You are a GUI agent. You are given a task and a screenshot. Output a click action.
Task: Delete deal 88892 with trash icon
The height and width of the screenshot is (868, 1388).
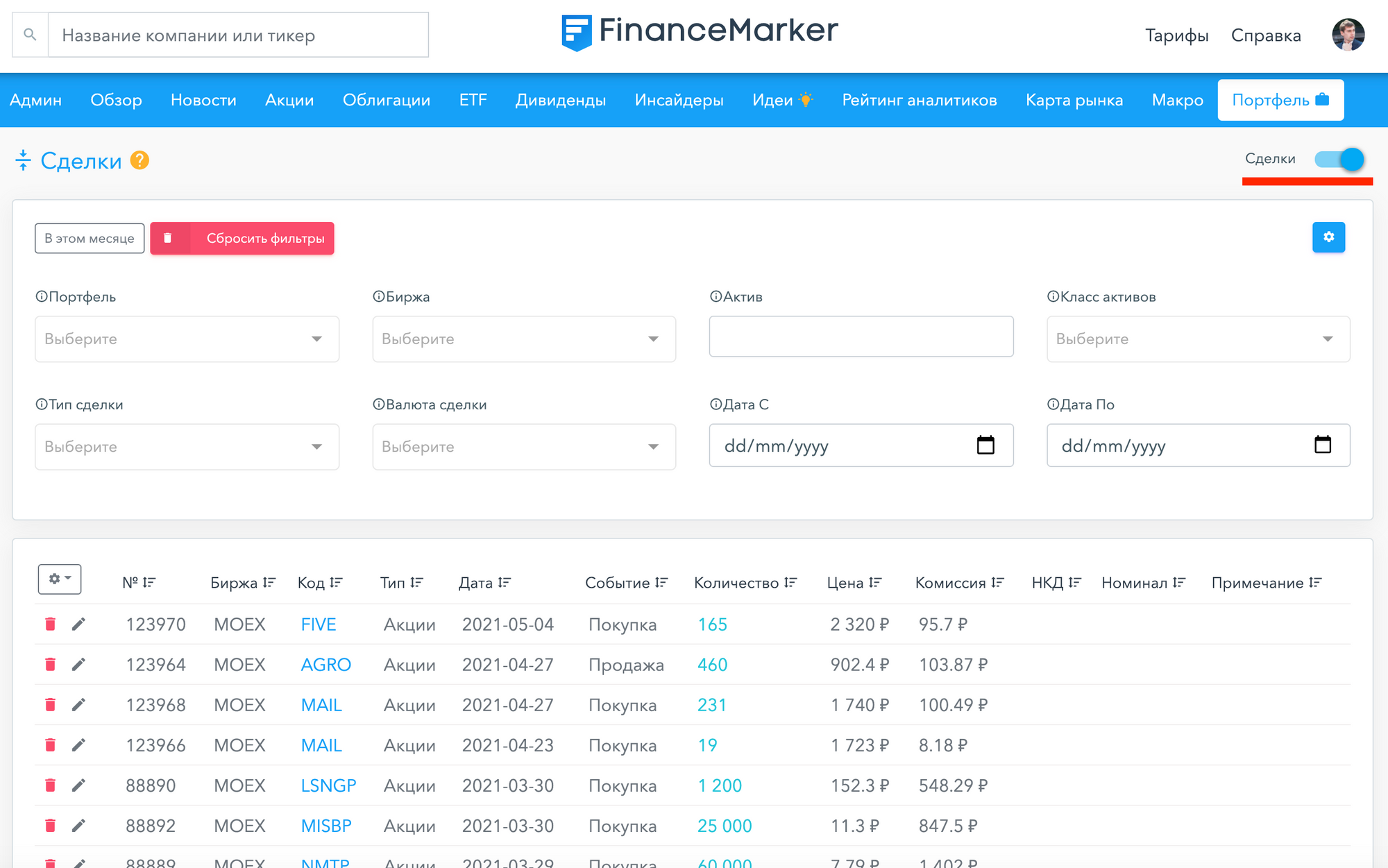pyautogui.click(x=50, y=825)
